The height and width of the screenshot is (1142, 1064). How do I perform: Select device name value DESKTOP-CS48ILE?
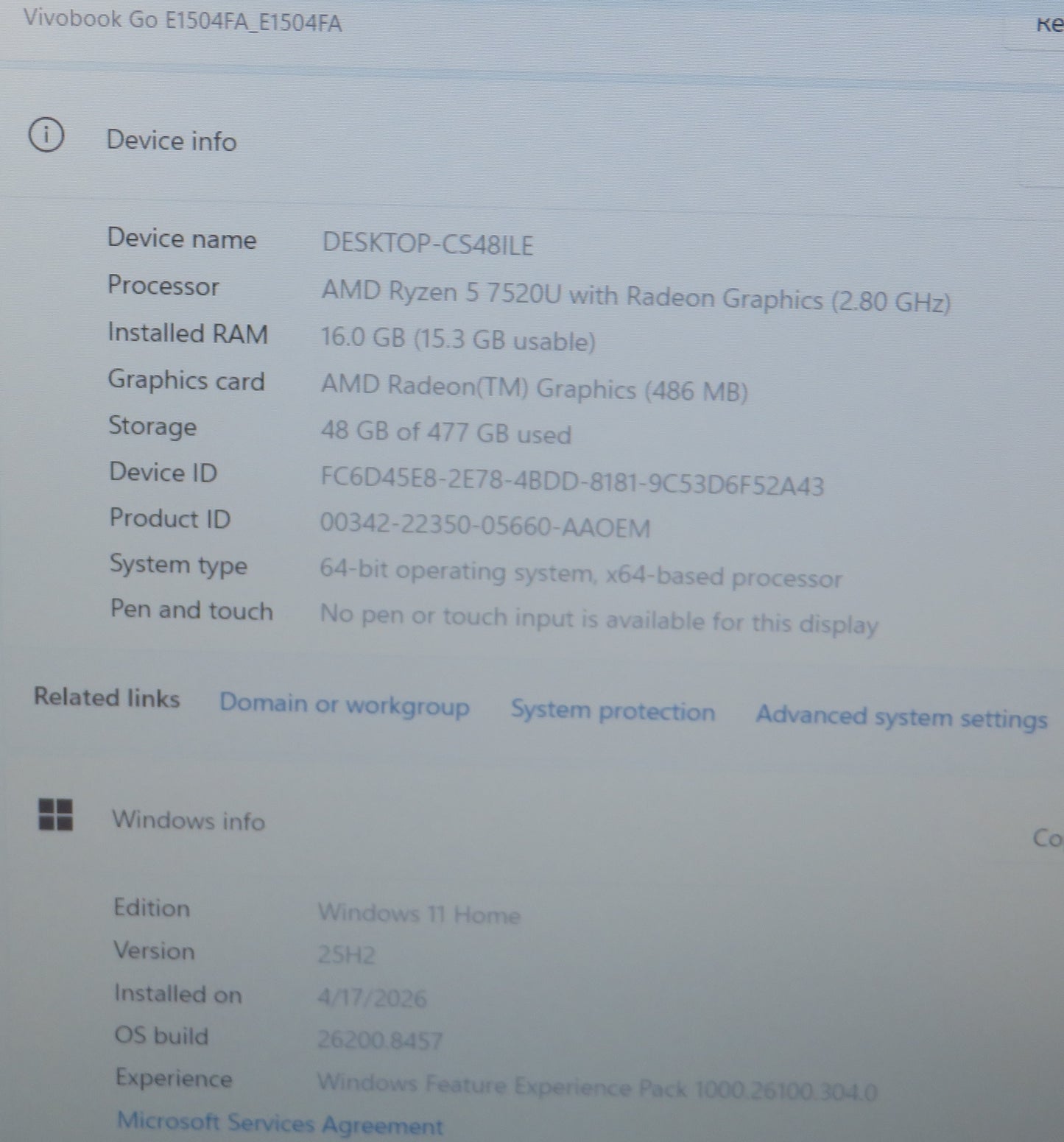(x=428, y=244)
